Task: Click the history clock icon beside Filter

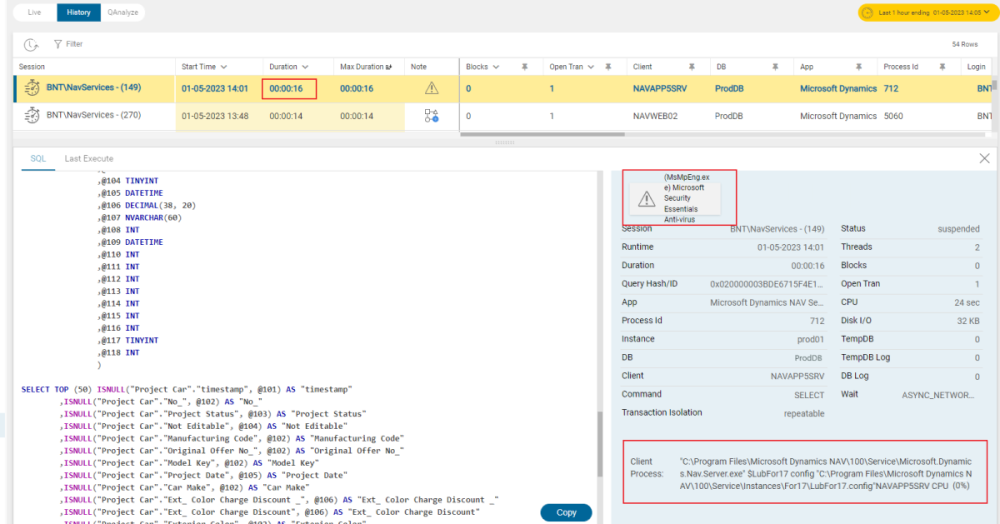Action: [x=31, y=45]
